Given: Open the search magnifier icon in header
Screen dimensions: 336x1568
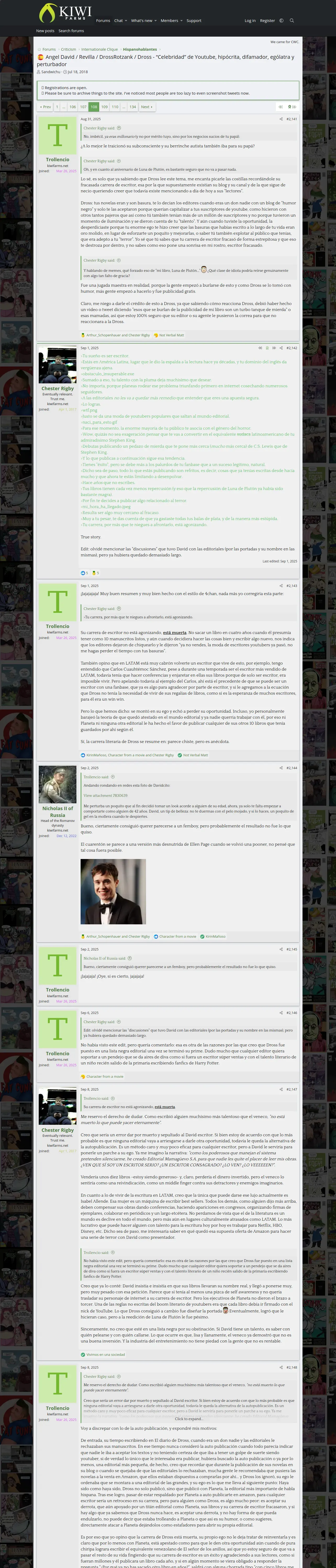Looking at the screenshot, I should pos(292,21).
